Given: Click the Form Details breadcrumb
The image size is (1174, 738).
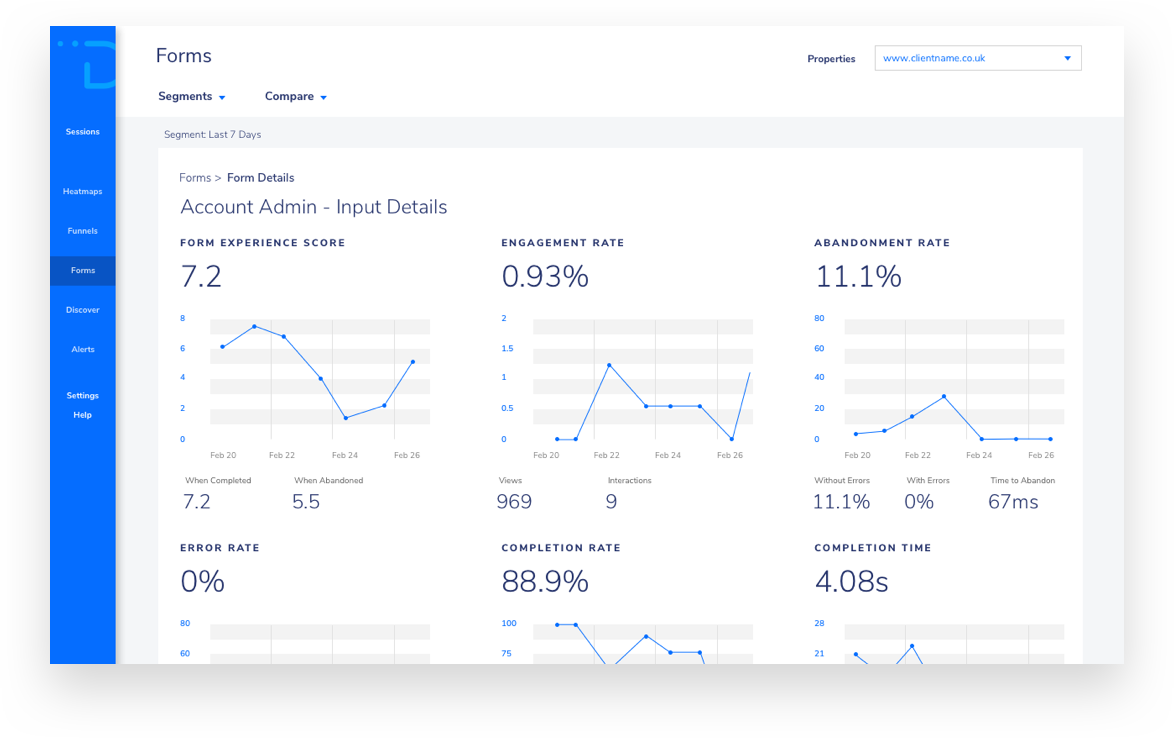Looking at the screenshot, I should [x=261, y=178].
